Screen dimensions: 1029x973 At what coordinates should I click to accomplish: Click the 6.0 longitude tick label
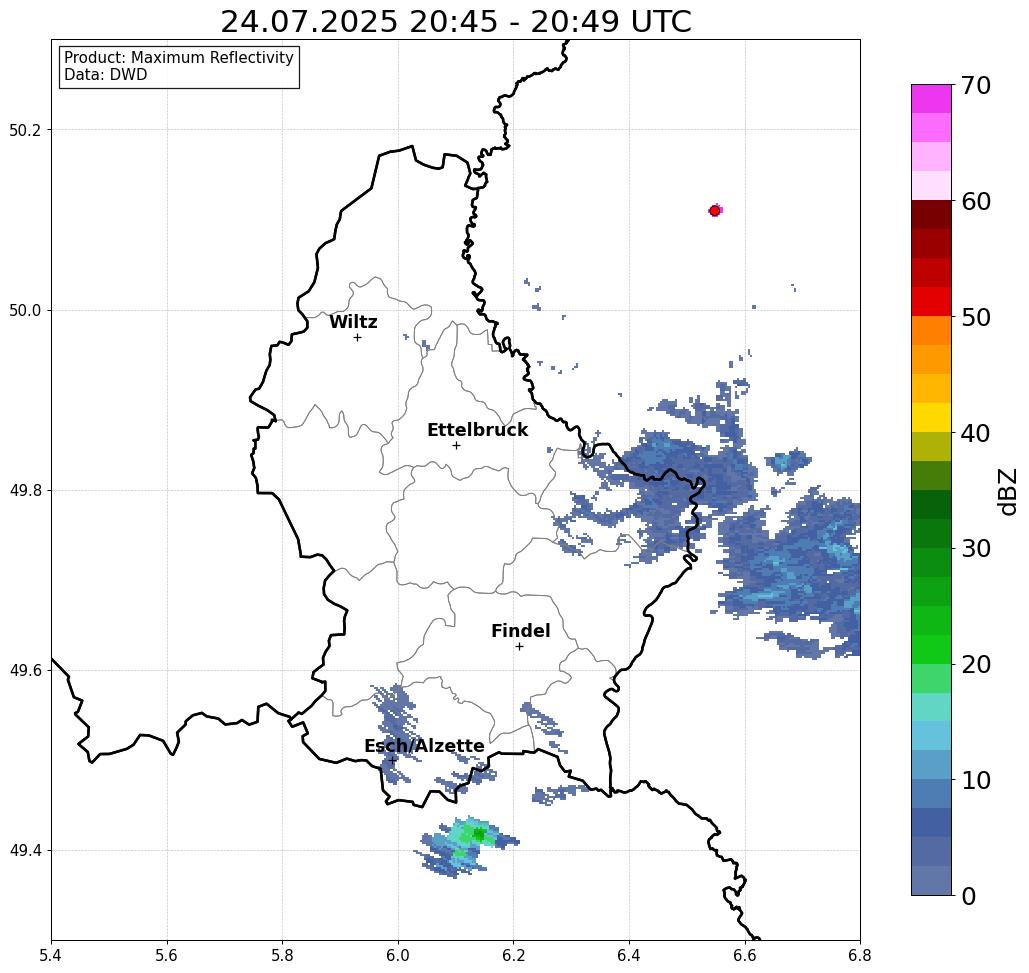(x=398, y=955)
